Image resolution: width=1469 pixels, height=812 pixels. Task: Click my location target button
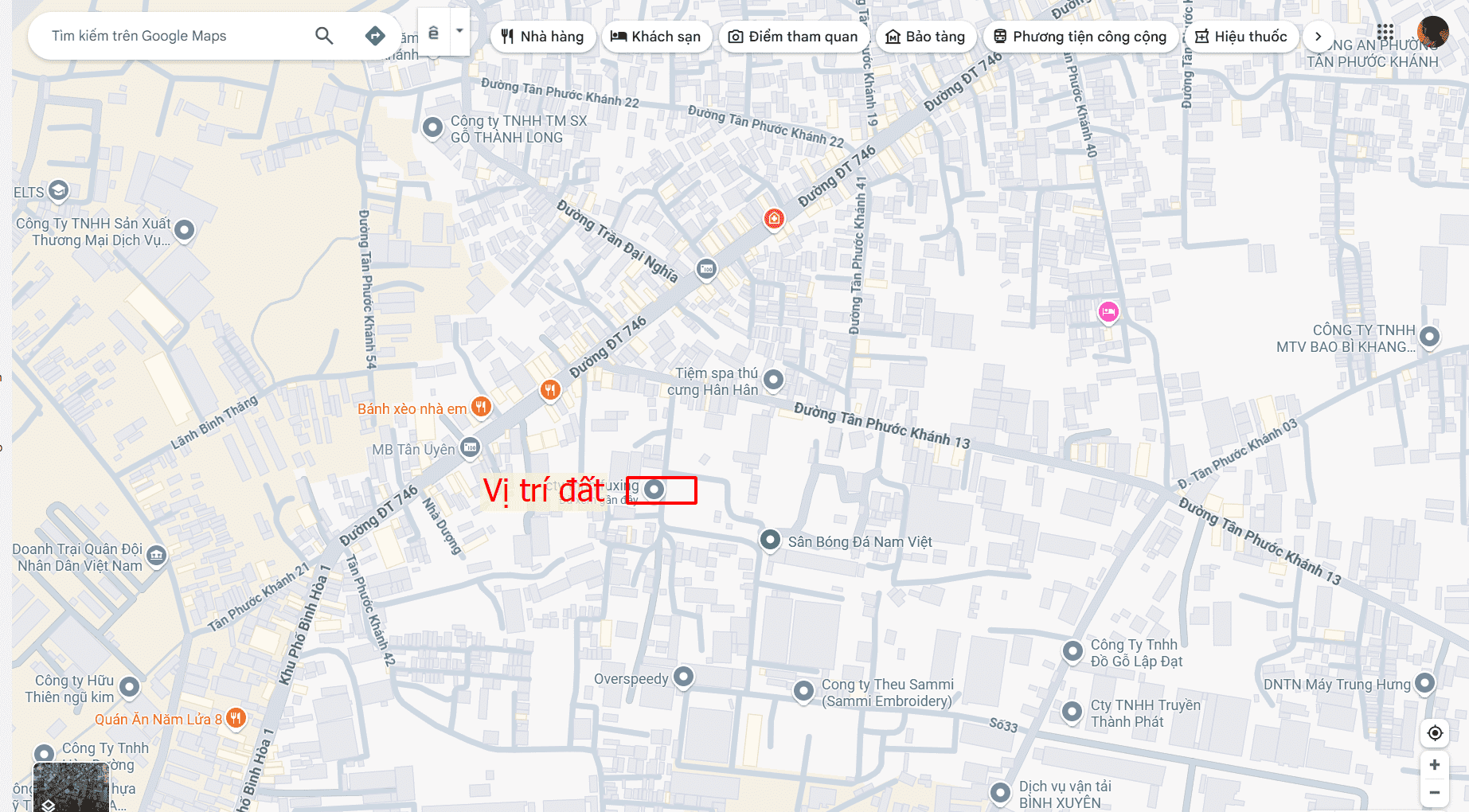(1435, 732)
